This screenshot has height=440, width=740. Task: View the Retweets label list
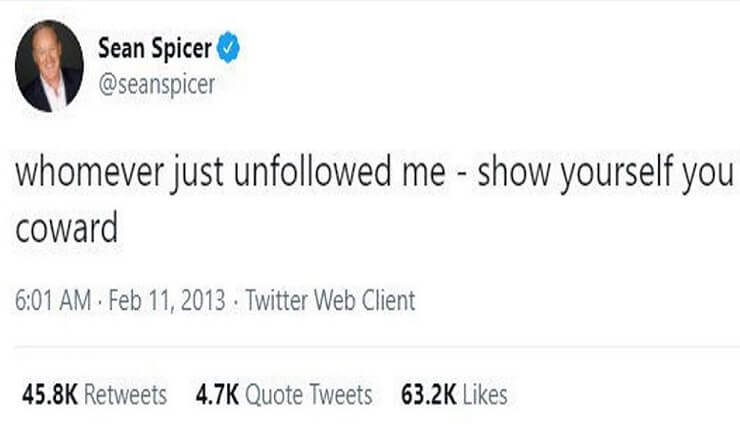coord(125,395)
